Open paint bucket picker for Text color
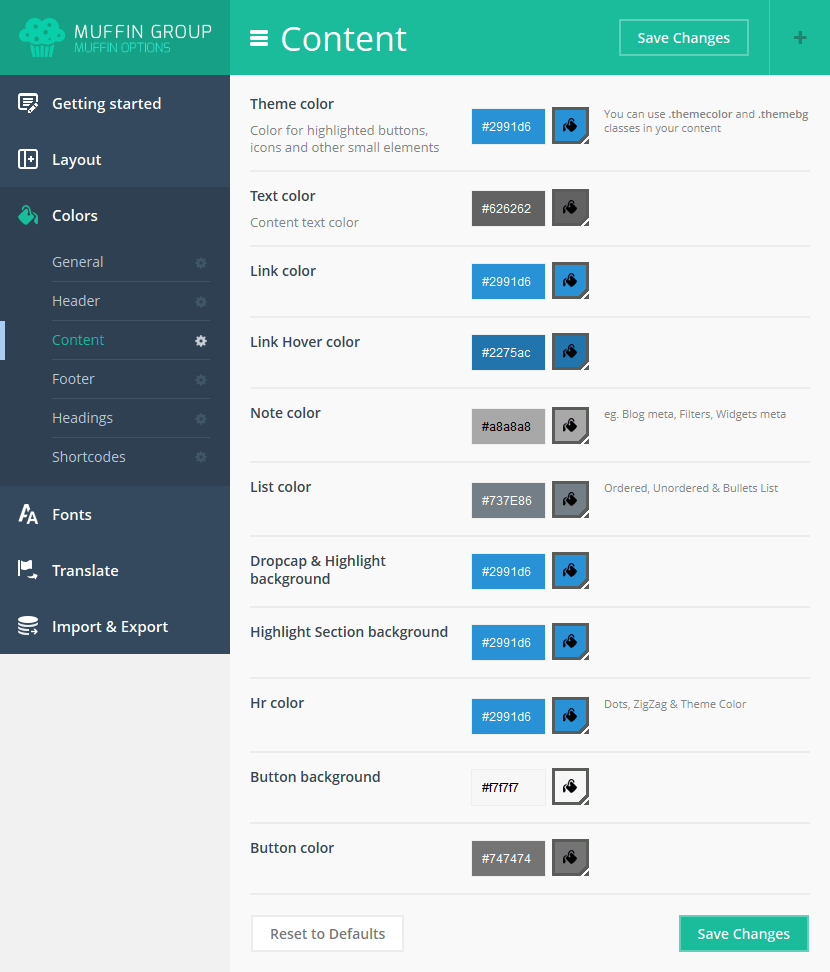Image resolution: width=830 pixels, height=972 pixels. click(570, 208)
